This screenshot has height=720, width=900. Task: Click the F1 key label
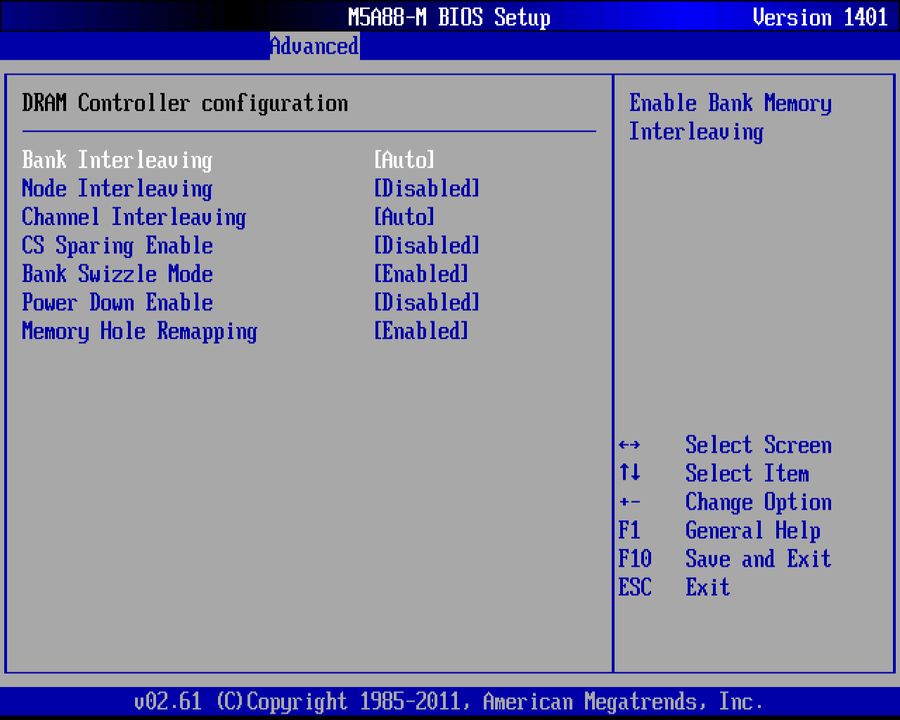[x=629, y=530]
